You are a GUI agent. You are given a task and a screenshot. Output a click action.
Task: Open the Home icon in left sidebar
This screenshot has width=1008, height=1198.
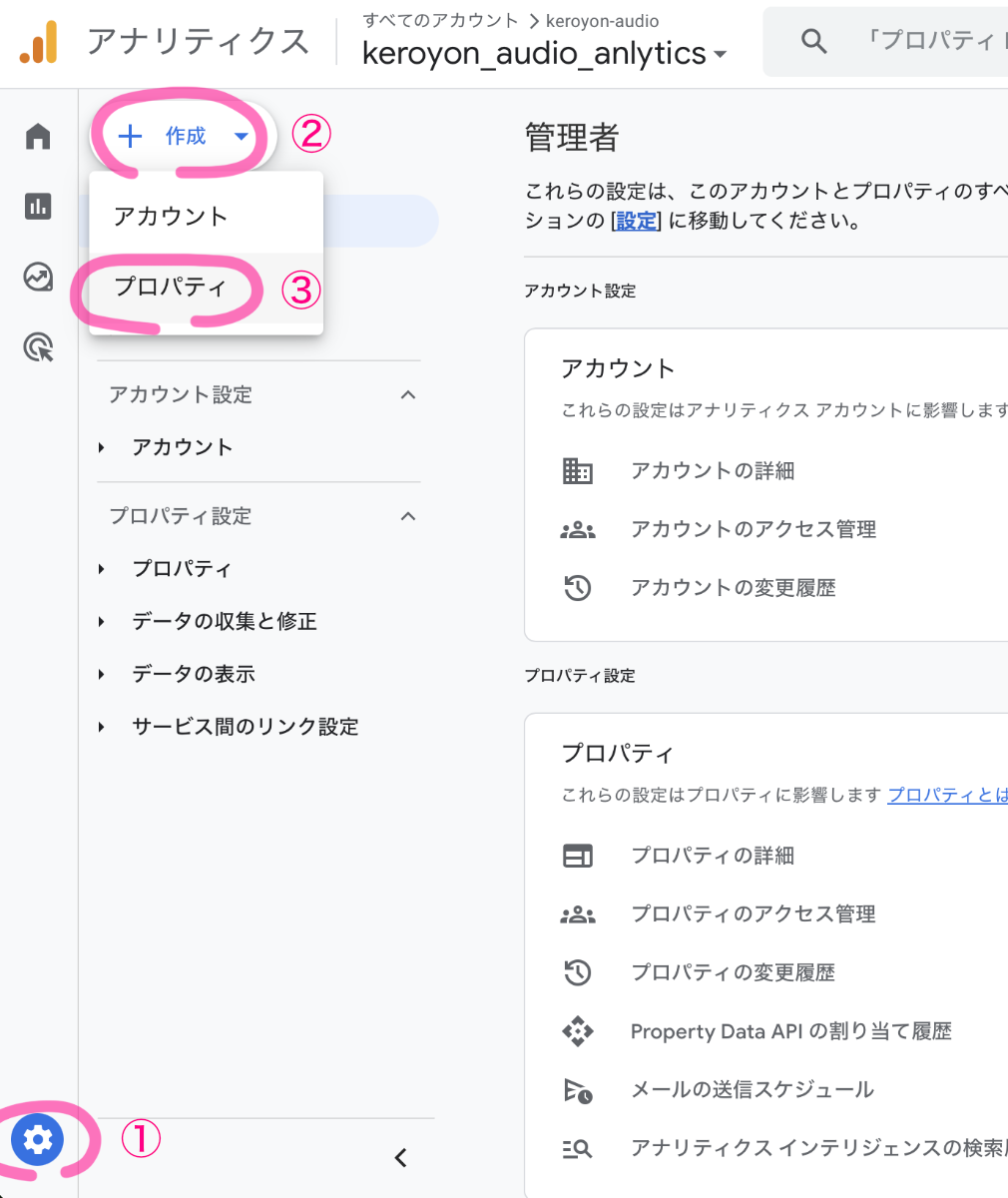point(38,136)
